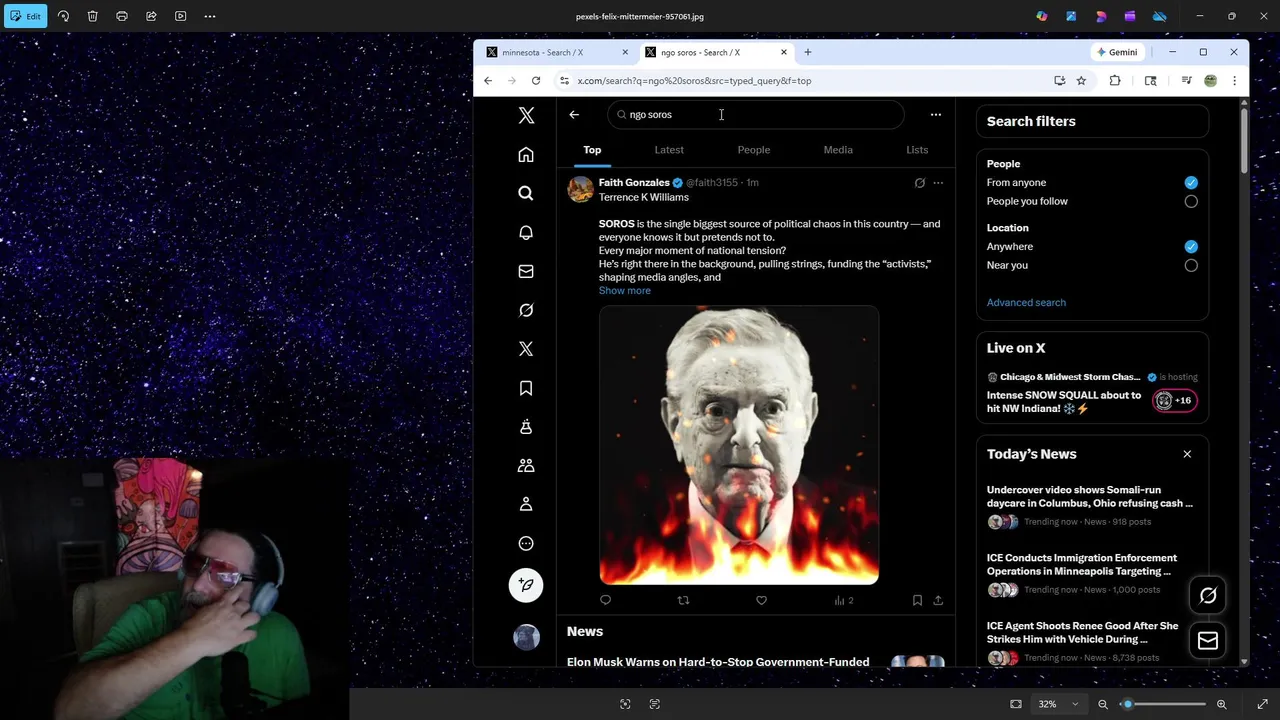Click the X logo in sidebar
This screenshot has height=720, width=1280.
click(526, 116)
